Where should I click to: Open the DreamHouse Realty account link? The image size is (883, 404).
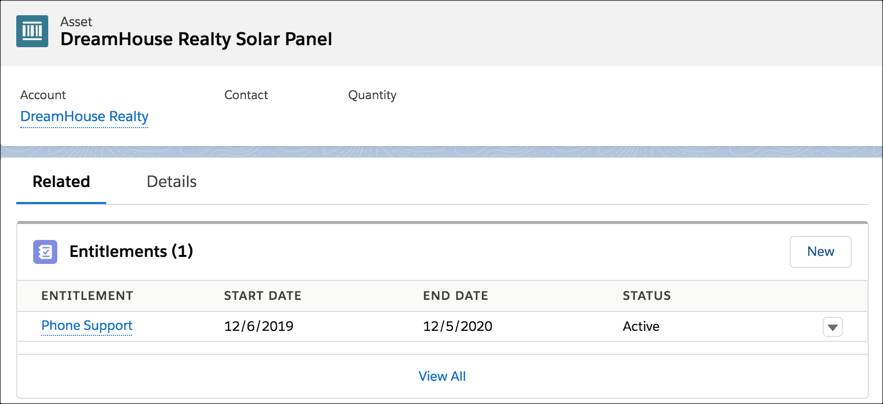coord(84,117)
